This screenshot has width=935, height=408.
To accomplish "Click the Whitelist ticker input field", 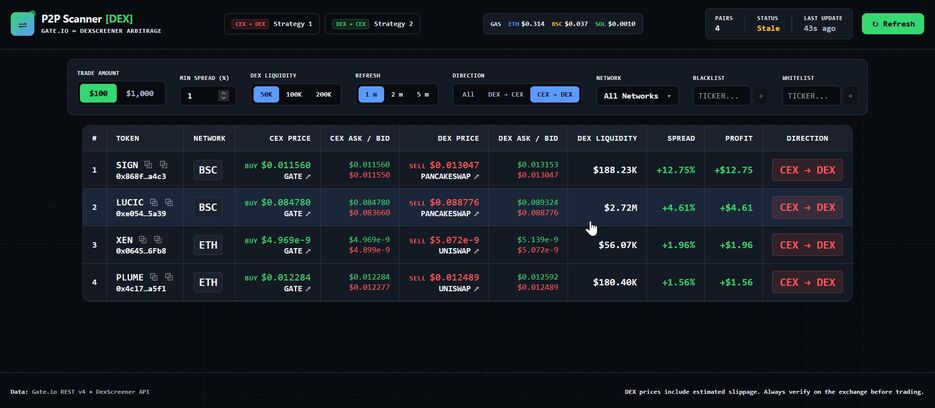I will tap(812, 95).
